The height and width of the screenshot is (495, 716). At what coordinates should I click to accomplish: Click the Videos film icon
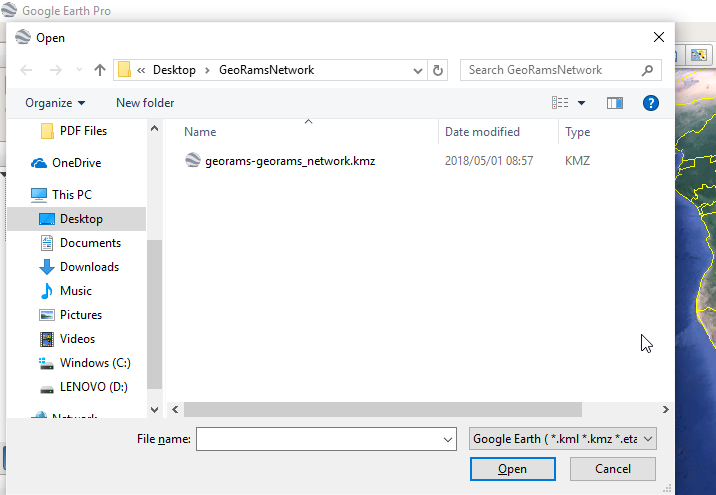[x=47, y=339]
